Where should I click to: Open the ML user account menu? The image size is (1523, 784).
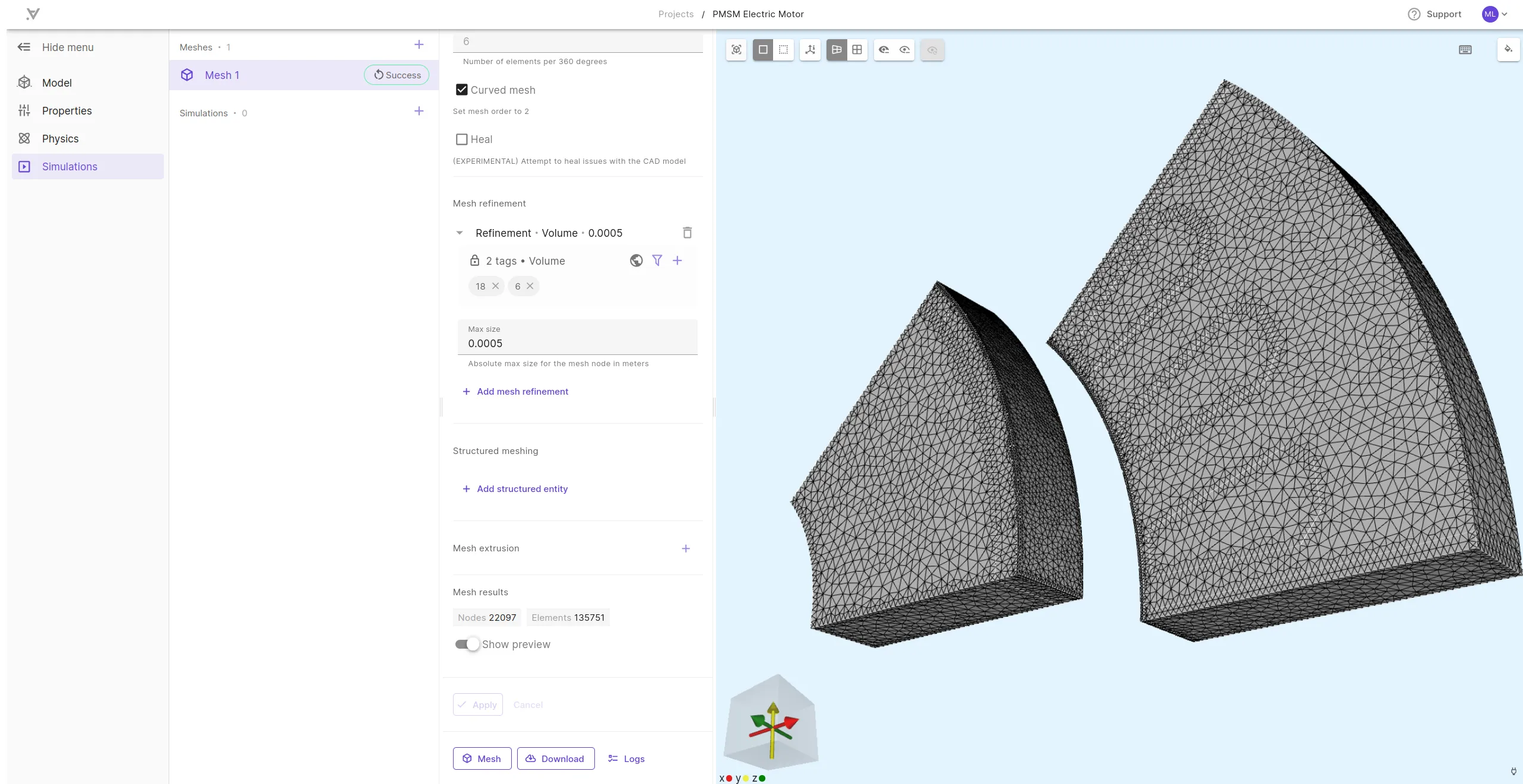tap(1494, 14)
